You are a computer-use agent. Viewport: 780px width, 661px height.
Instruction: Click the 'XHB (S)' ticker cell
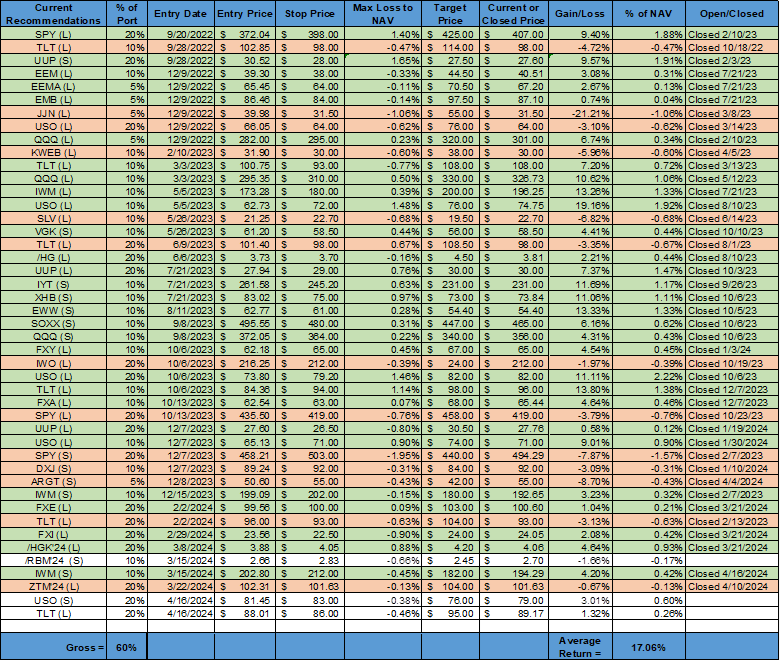pyautogui.click(x=53, y=297)
